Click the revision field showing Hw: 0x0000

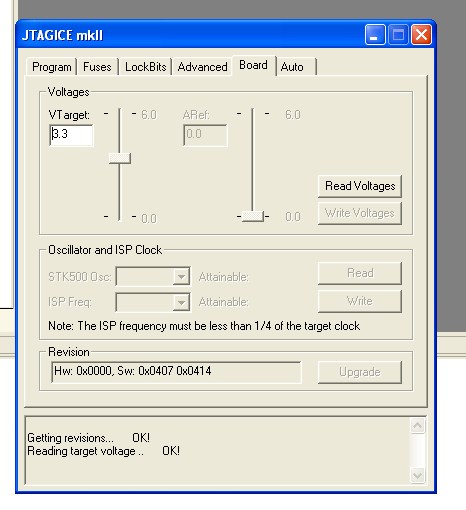(176, 372)
